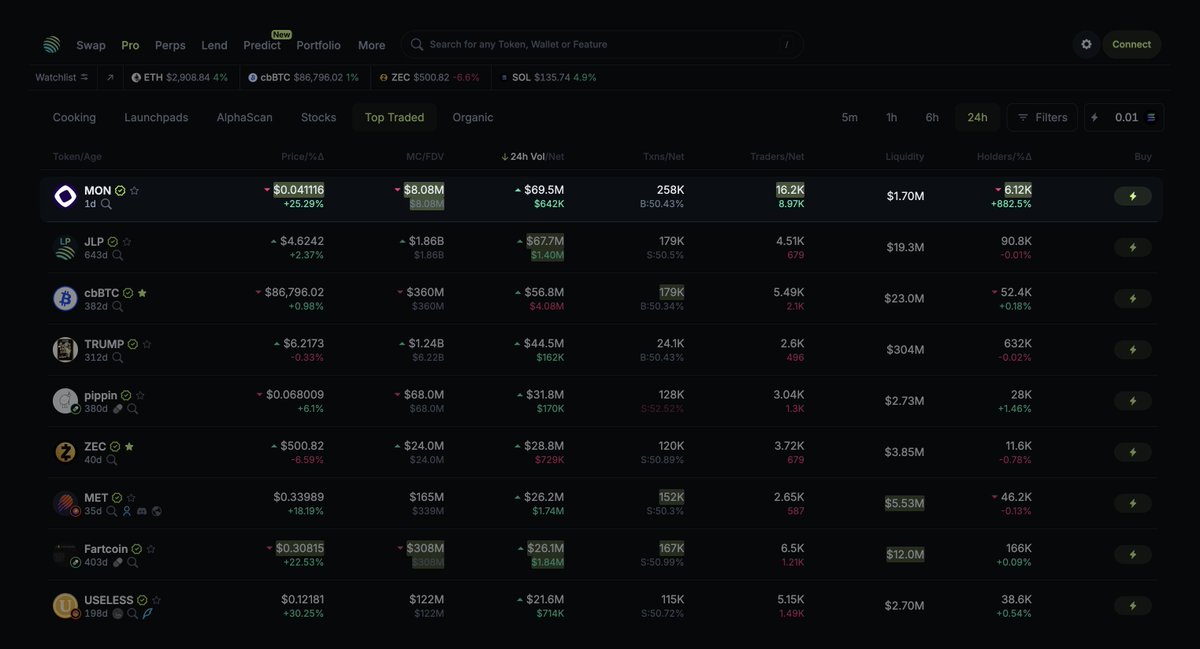Screen dimensions: 1200x649
Task: Sort by Liquidity column header
Action: coord(905,157)
